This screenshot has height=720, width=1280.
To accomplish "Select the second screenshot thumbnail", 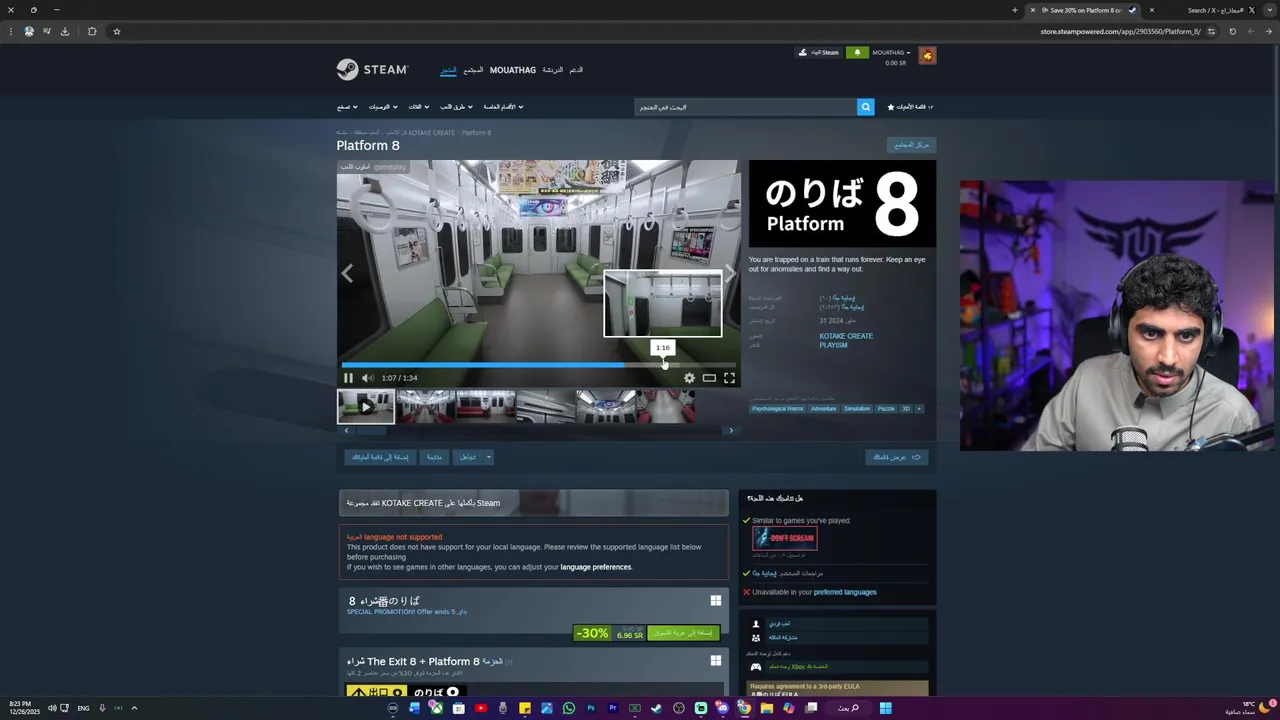I will [426, 407].
